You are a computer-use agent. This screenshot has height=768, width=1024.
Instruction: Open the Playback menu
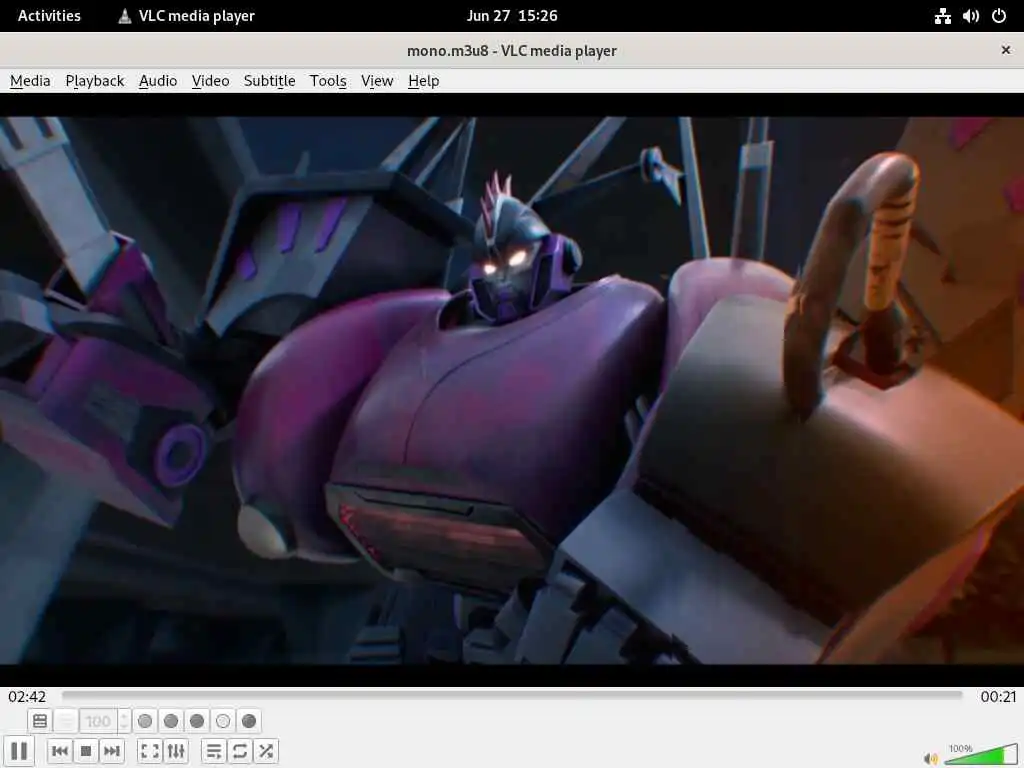95,81
